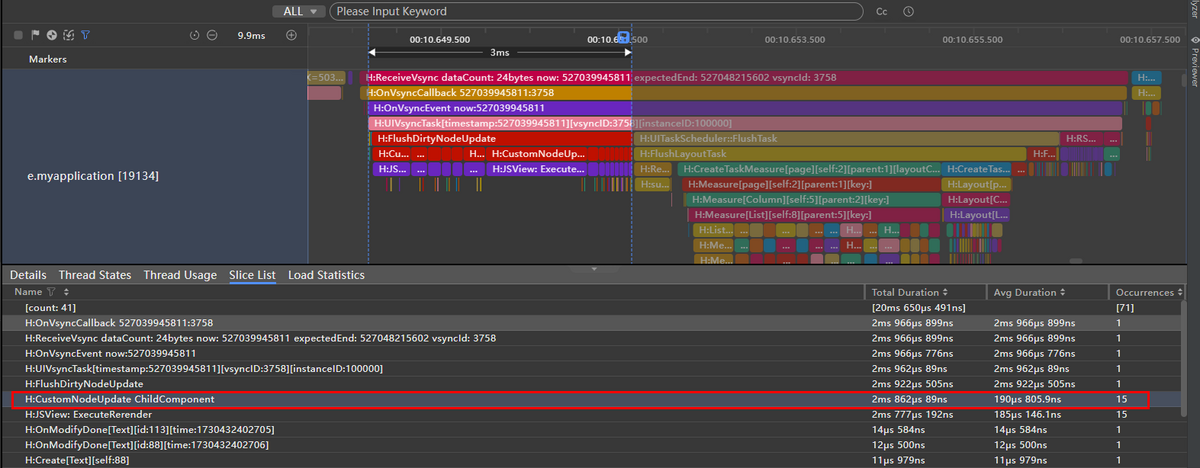The width and height of the screenshot is (1200, 468).
Task: Open the ALL filter dropdown
Action: [x=299, y=12]
